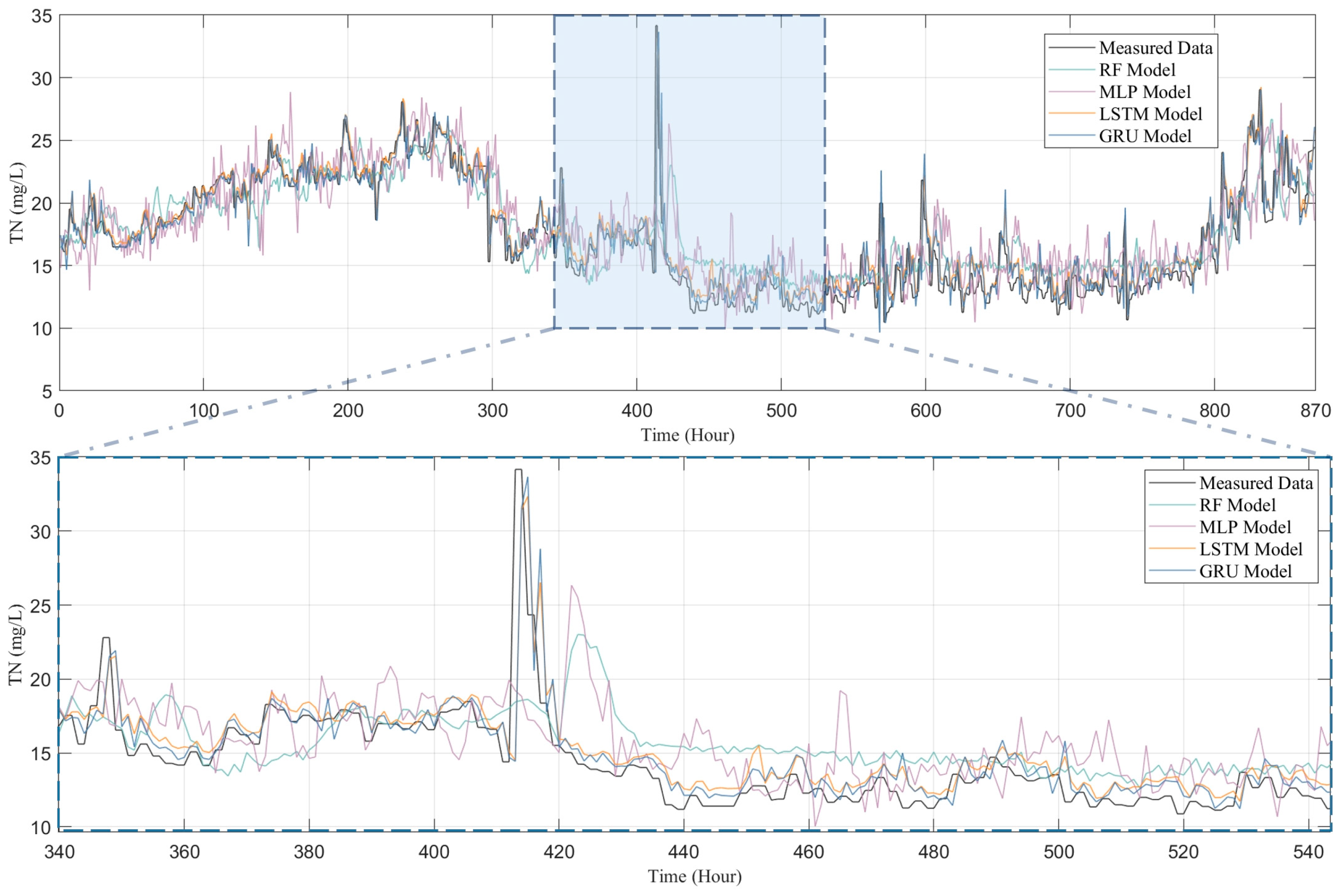Click the 540 tick label on the bottom x-axis
This screenshot has height=896, width=1339.
tap(1308, 853)
